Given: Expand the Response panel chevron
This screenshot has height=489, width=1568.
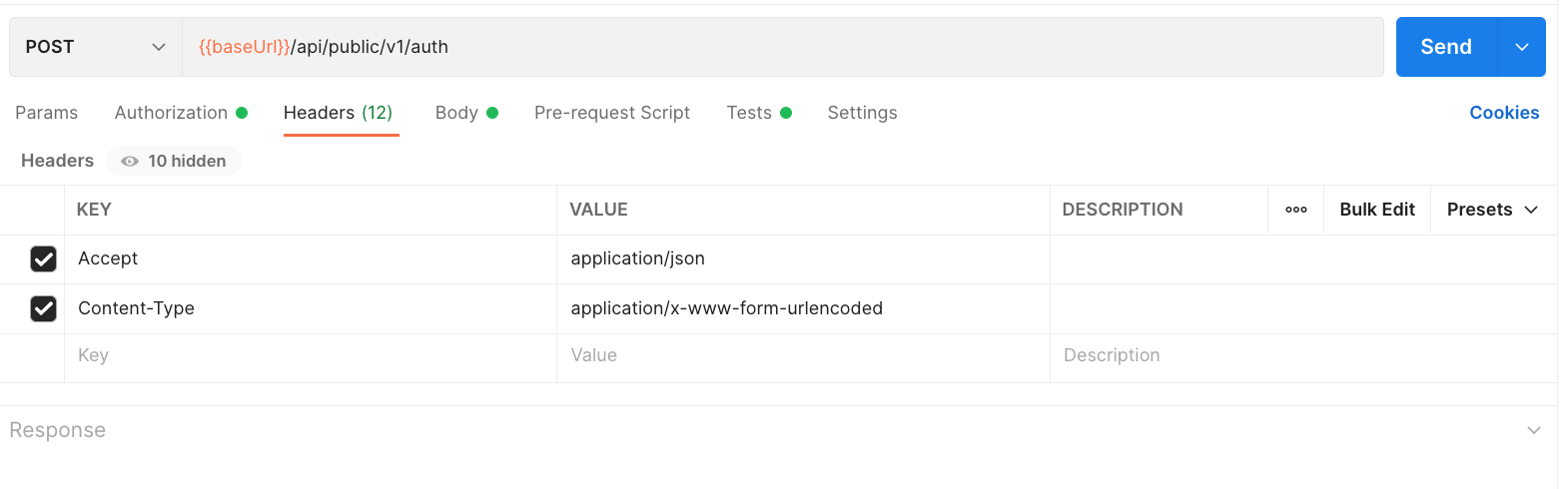Looking at the screenshot, I should (x=1533, y=430).
